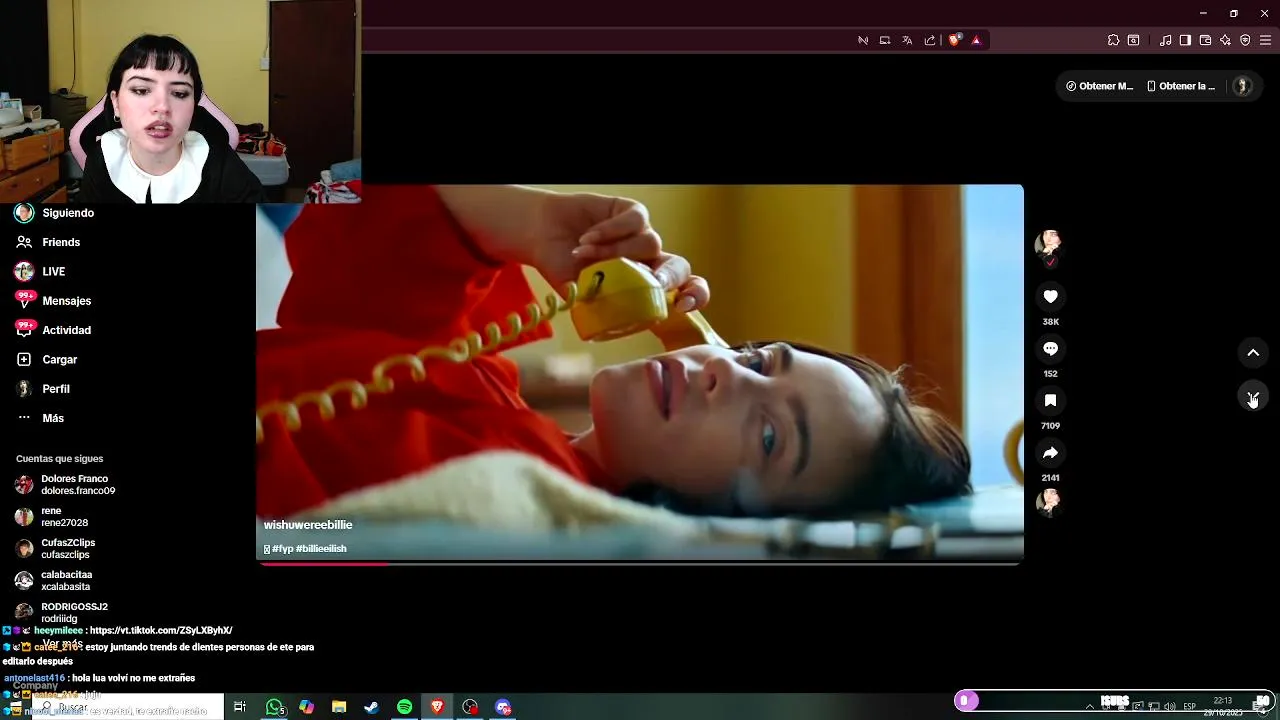Image resolution: width=1280 pixels, height=720 pixels.
Task: Click Brave browser icon in taskbar
Action: [x=437, y=707]
